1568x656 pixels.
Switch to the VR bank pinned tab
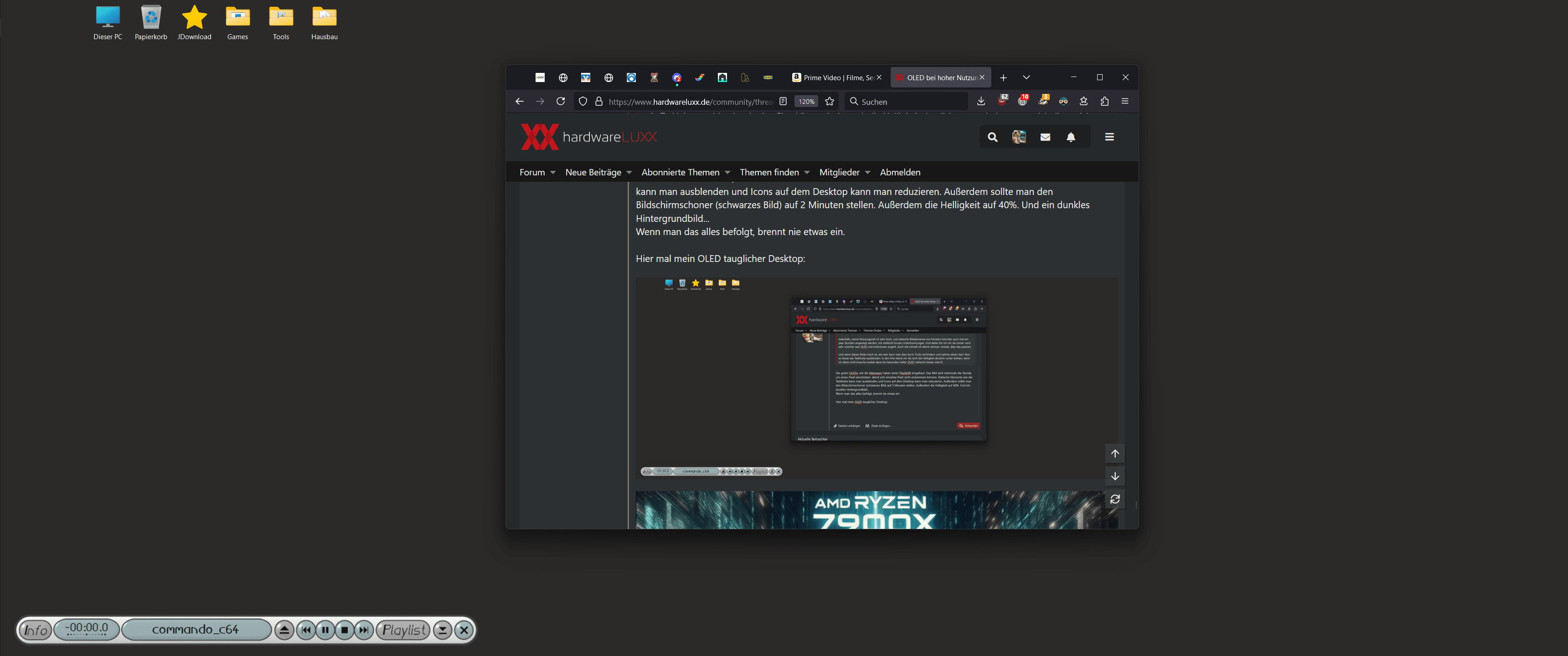click(x=586, y=77)
